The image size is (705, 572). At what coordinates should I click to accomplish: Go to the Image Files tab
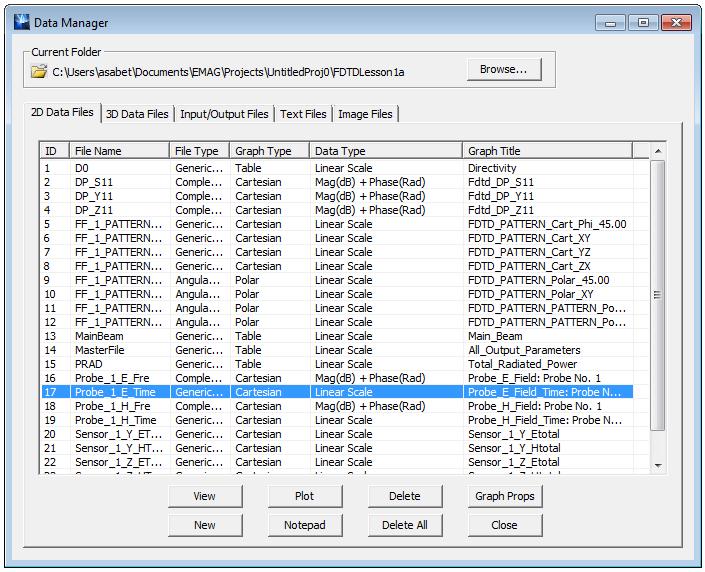(x=365, y=114)
